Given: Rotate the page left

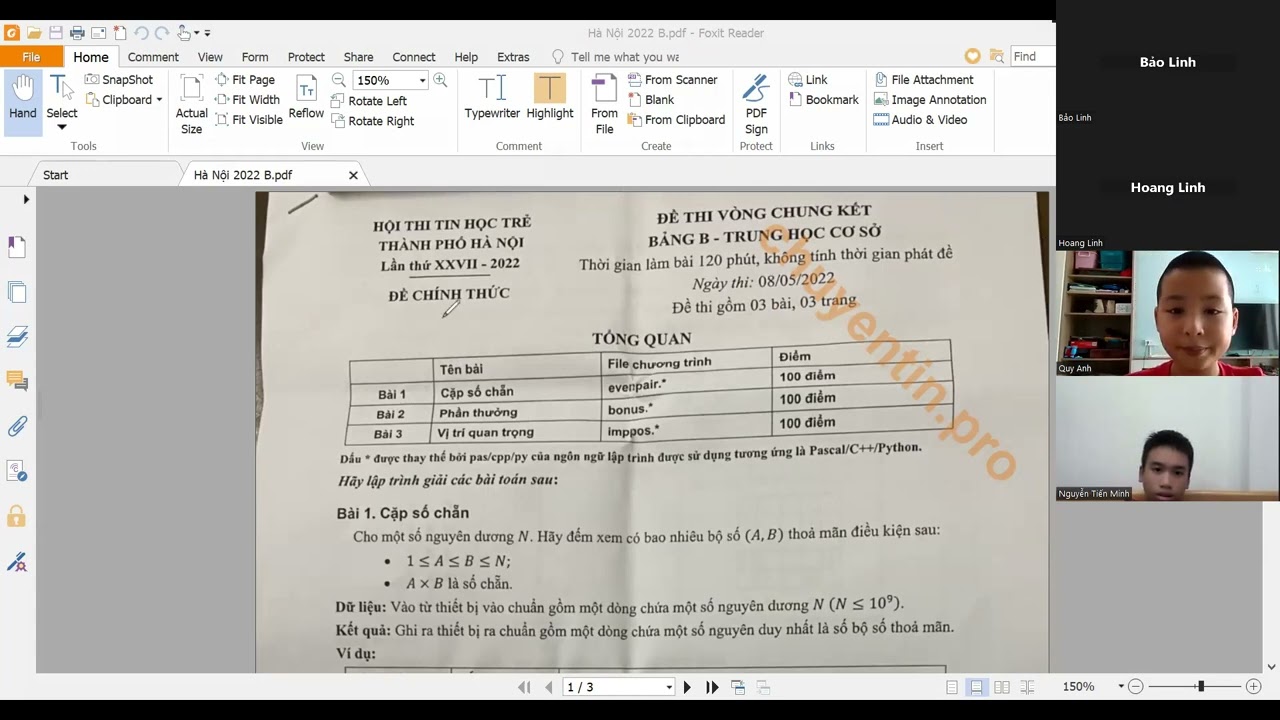Looking at the screenshot, I should 368,101.
